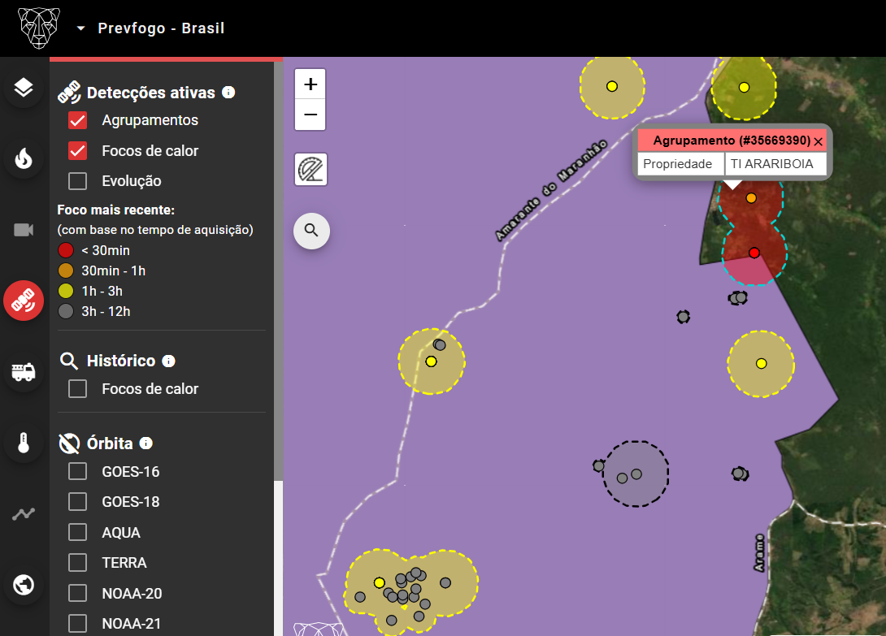Uncheck the Agrupamentos checkbox
The height and width of the screenshot is (636, 886).
77,120
